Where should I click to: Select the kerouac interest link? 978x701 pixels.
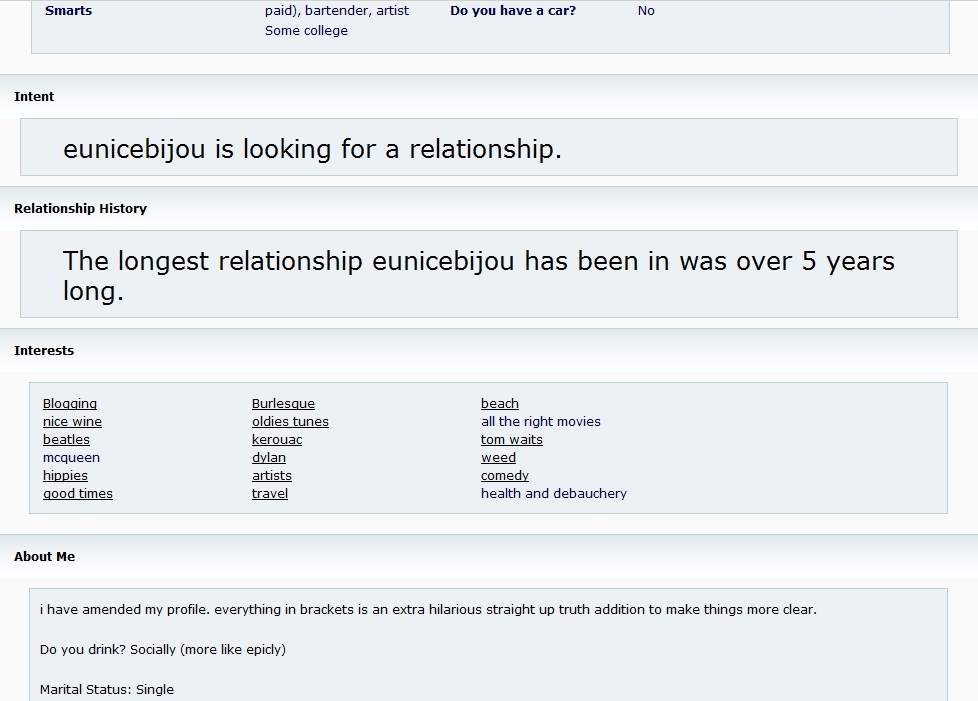click(277, 440)
